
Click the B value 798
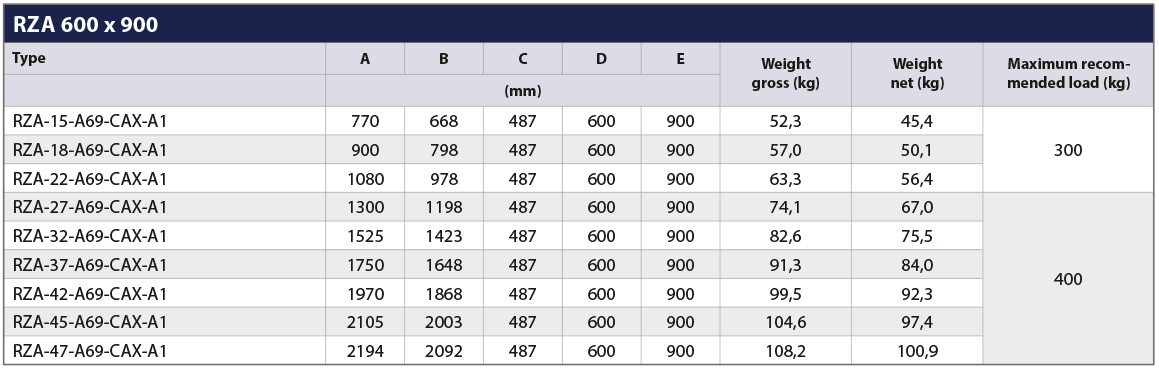[443, 150]
